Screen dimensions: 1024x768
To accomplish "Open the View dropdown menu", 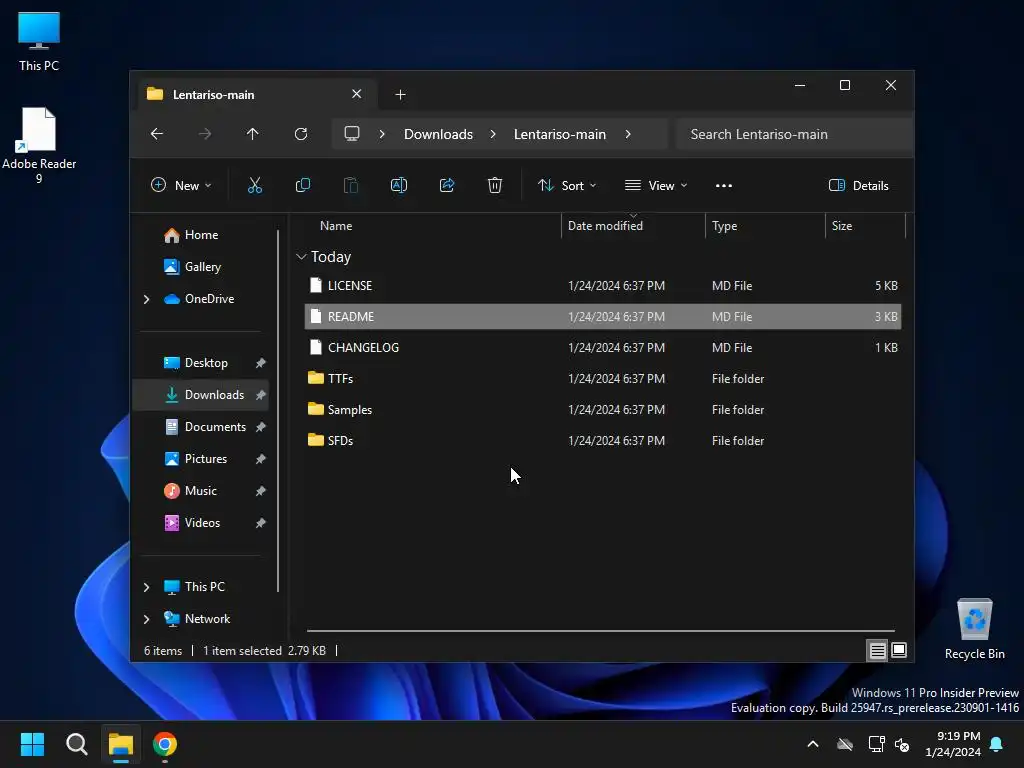I will coord(656,185).
